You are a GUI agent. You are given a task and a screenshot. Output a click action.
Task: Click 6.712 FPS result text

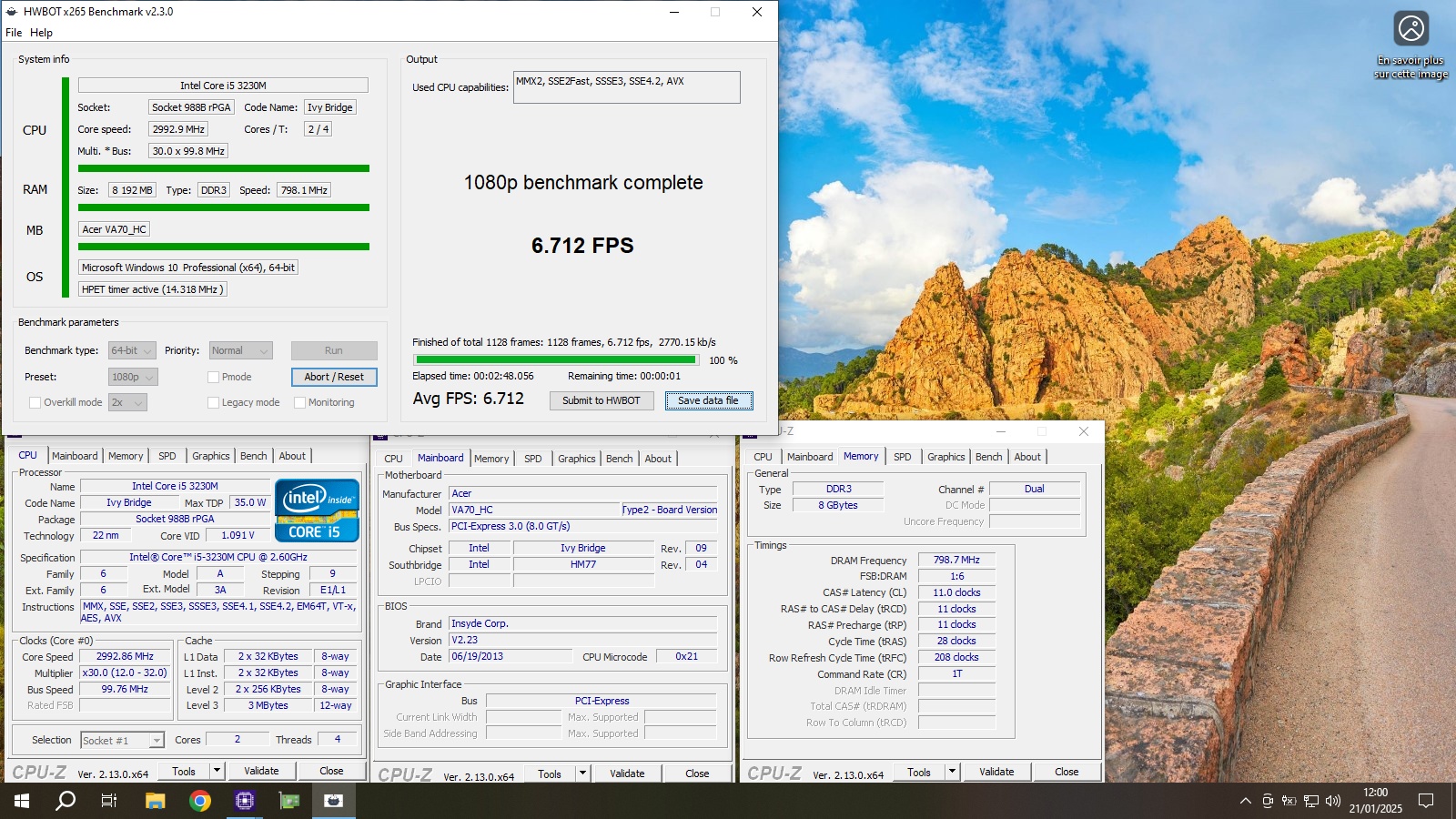(582, 246)
